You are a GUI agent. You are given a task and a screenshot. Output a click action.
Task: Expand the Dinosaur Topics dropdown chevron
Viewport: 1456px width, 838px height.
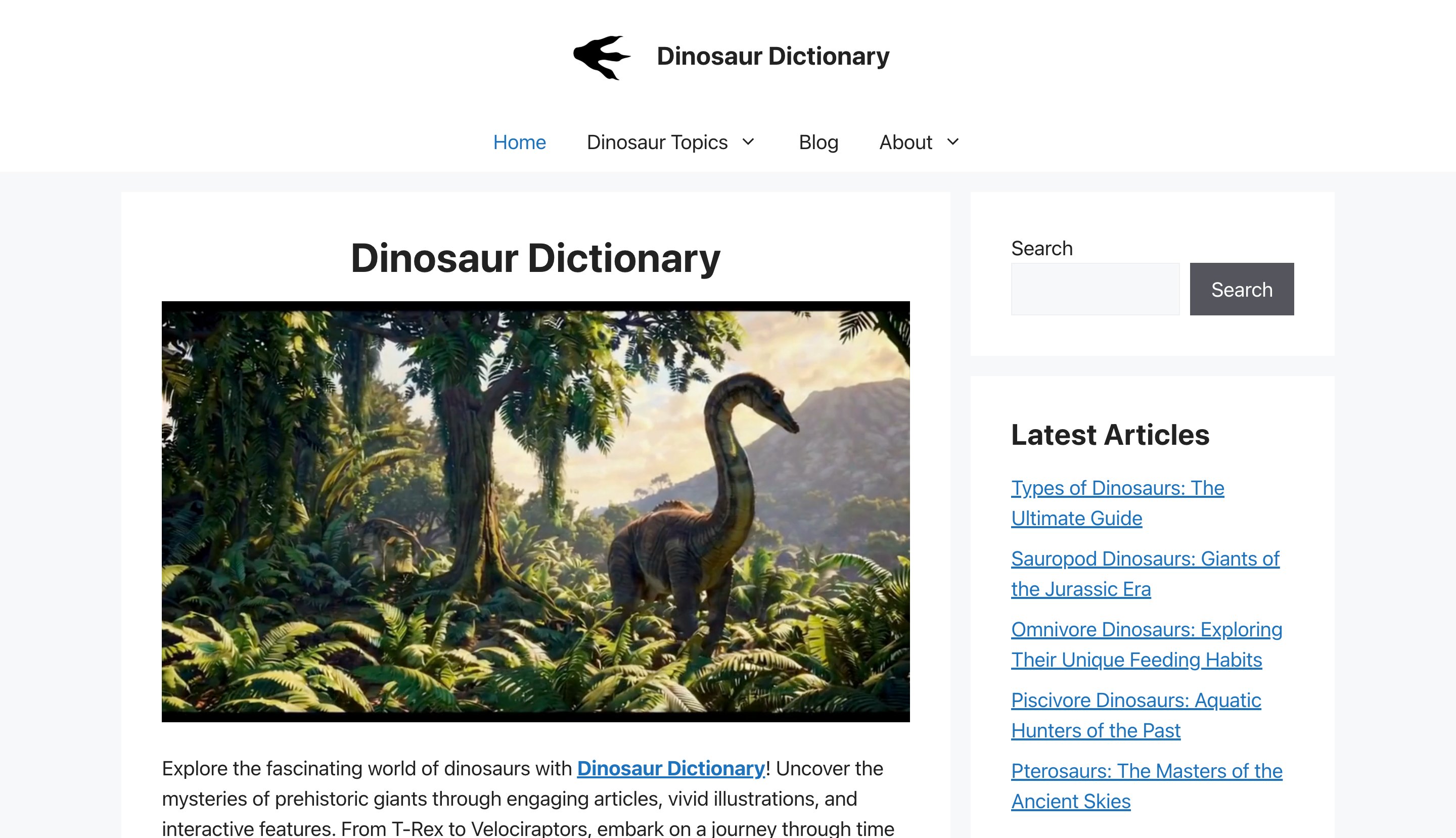pyautogui.click(x=747, y=142)
